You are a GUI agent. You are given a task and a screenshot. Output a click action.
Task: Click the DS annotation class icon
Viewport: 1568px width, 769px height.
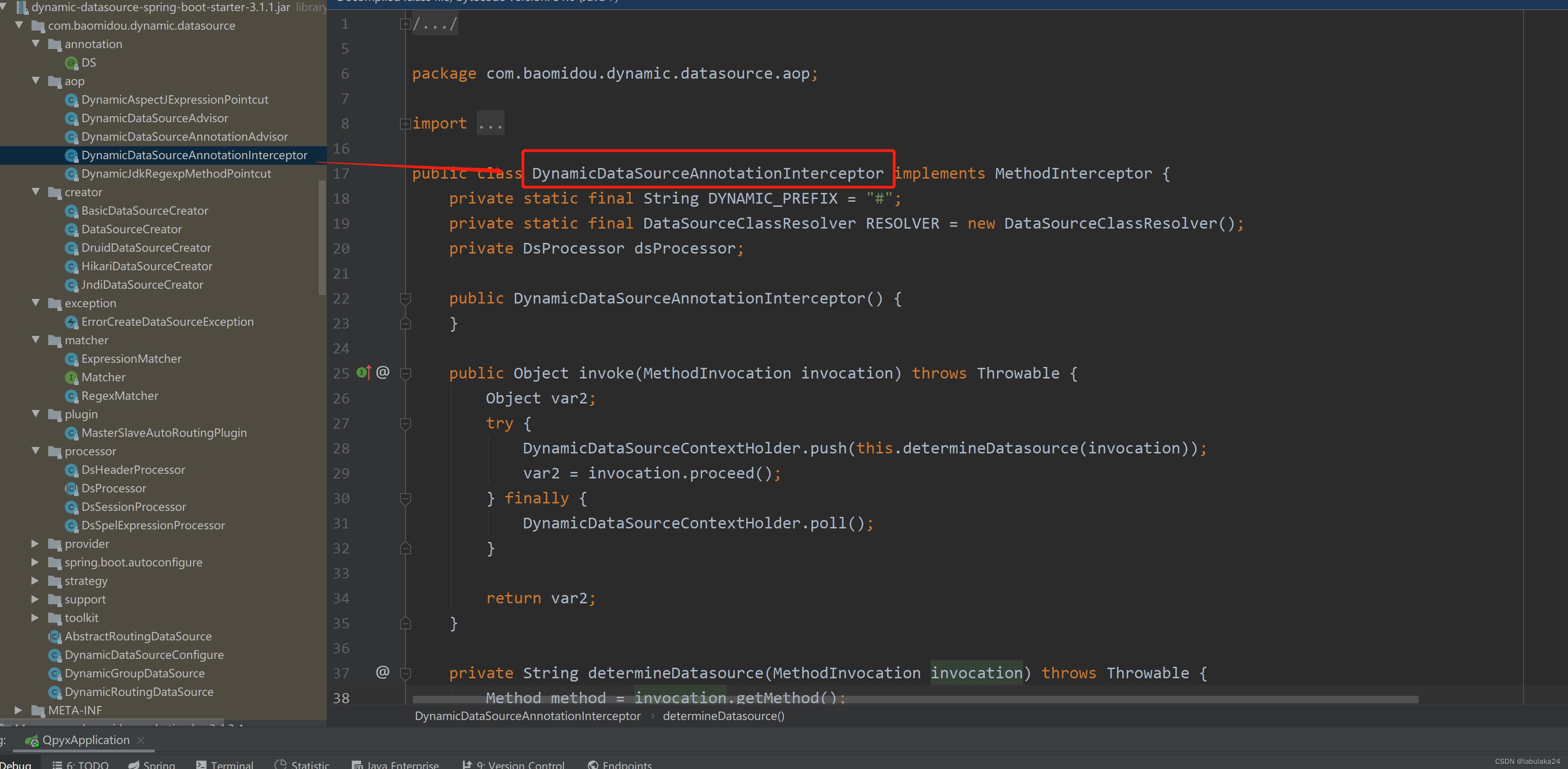pyautogui.click(x=71, y=62)
